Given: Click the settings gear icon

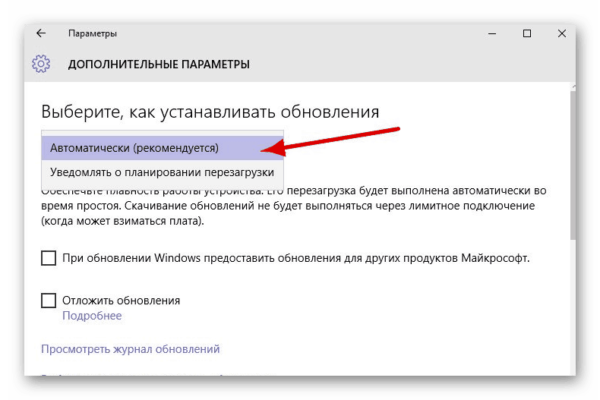Looking at the screenshot, I should [x=41, y=64].
